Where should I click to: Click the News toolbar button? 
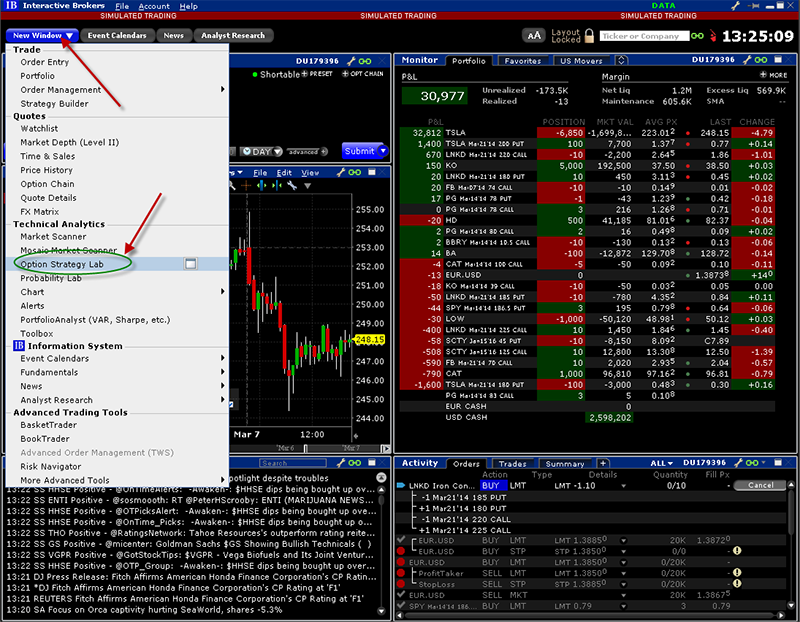coord(173,35)
